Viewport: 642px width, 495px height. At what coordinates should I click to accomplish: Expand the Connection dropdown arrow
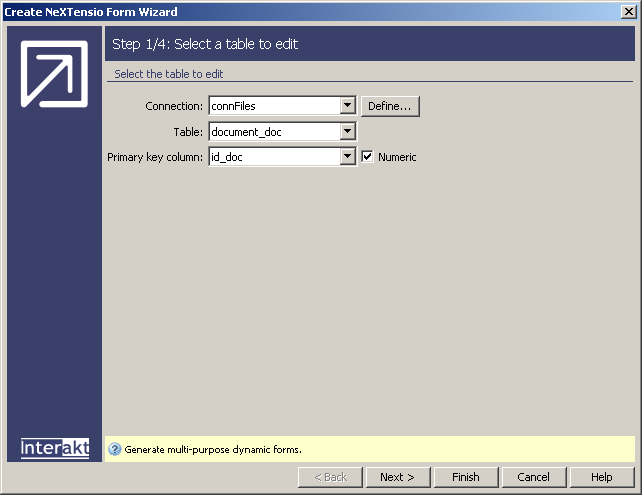(x=347, y=106)
